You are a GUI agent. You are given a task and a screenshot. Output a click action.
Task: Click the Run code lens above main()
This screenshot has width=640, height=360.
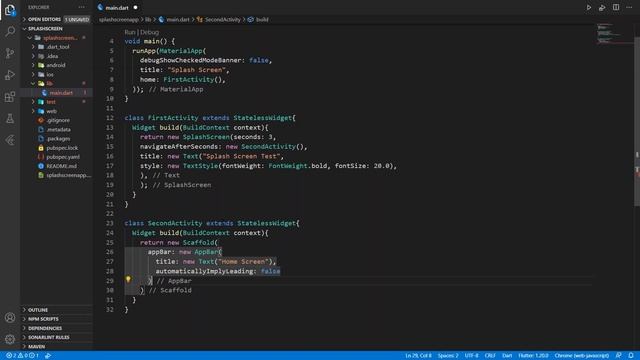point(129,32)
